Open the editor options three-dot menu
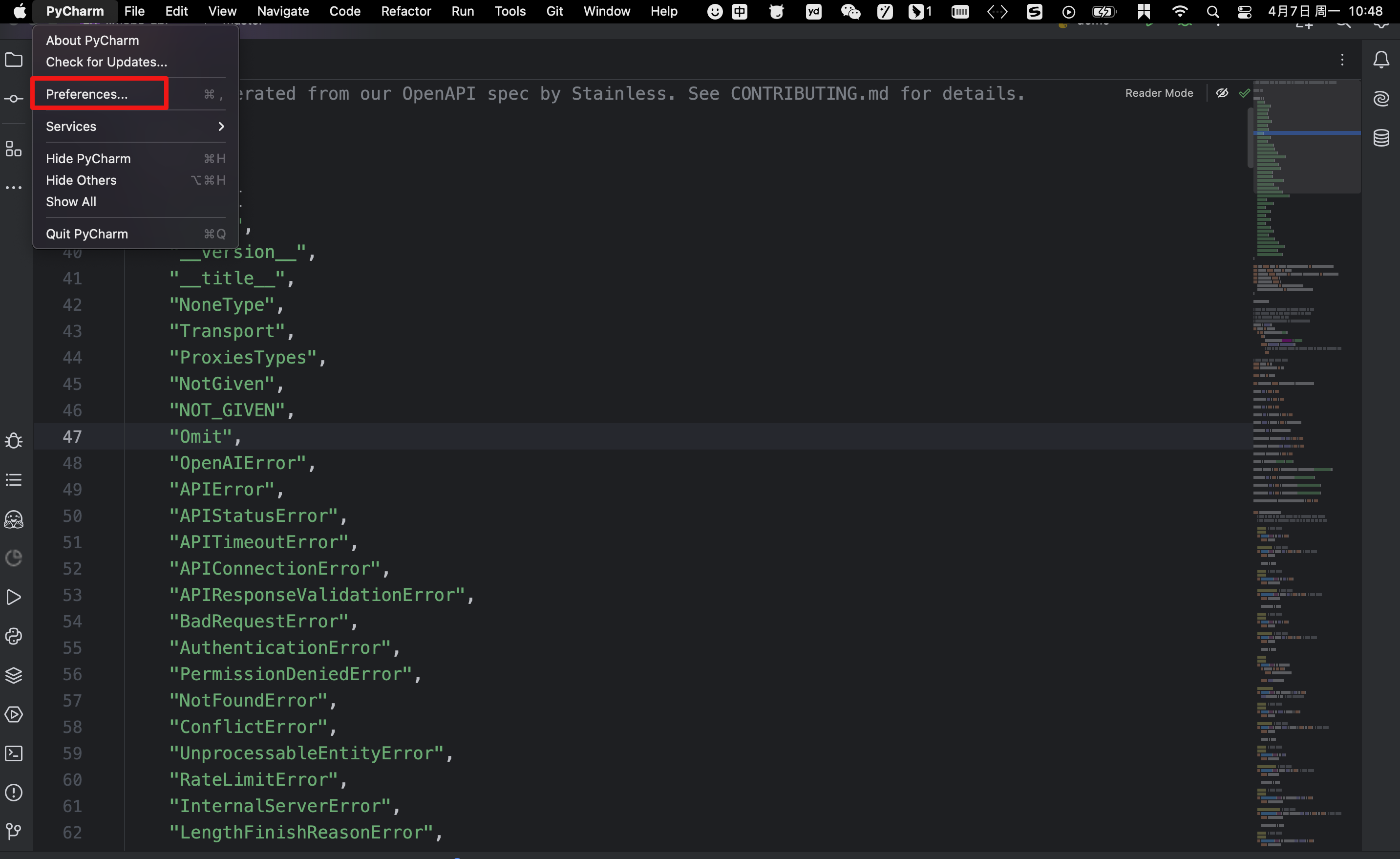1400x859 pixels. [1342, 60]
